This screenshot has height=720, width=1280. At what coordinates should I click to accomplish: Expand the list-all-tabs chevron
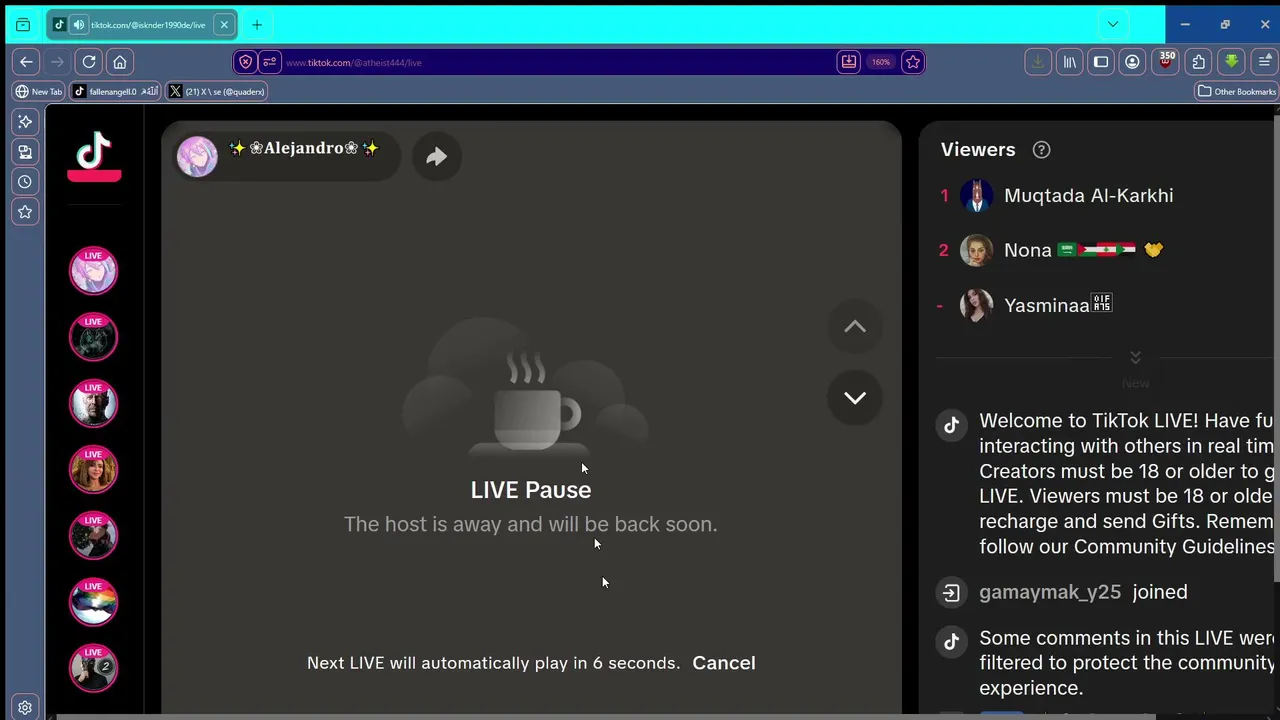(1112, 25)
